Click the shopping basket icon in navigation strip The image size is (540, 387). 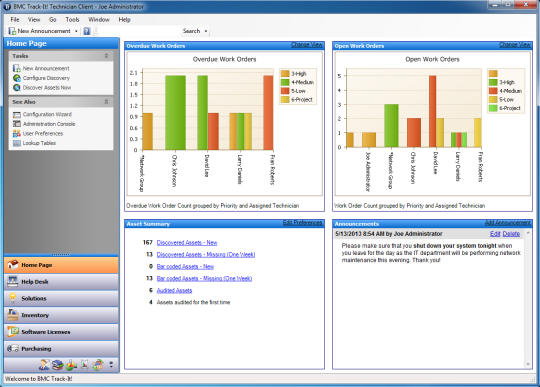(98, 365)
